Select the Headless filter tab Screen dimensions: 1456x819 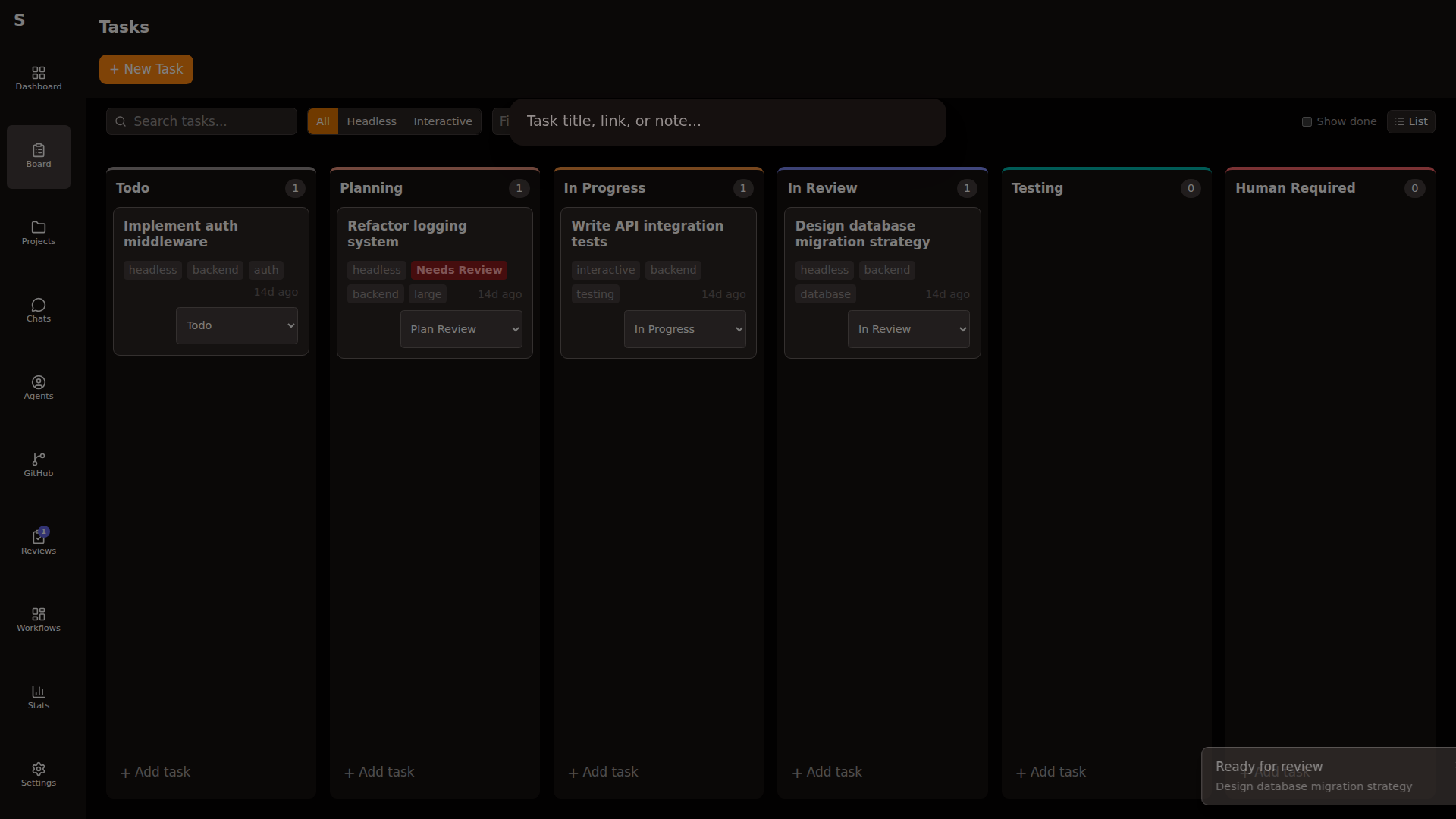(372, 121)
